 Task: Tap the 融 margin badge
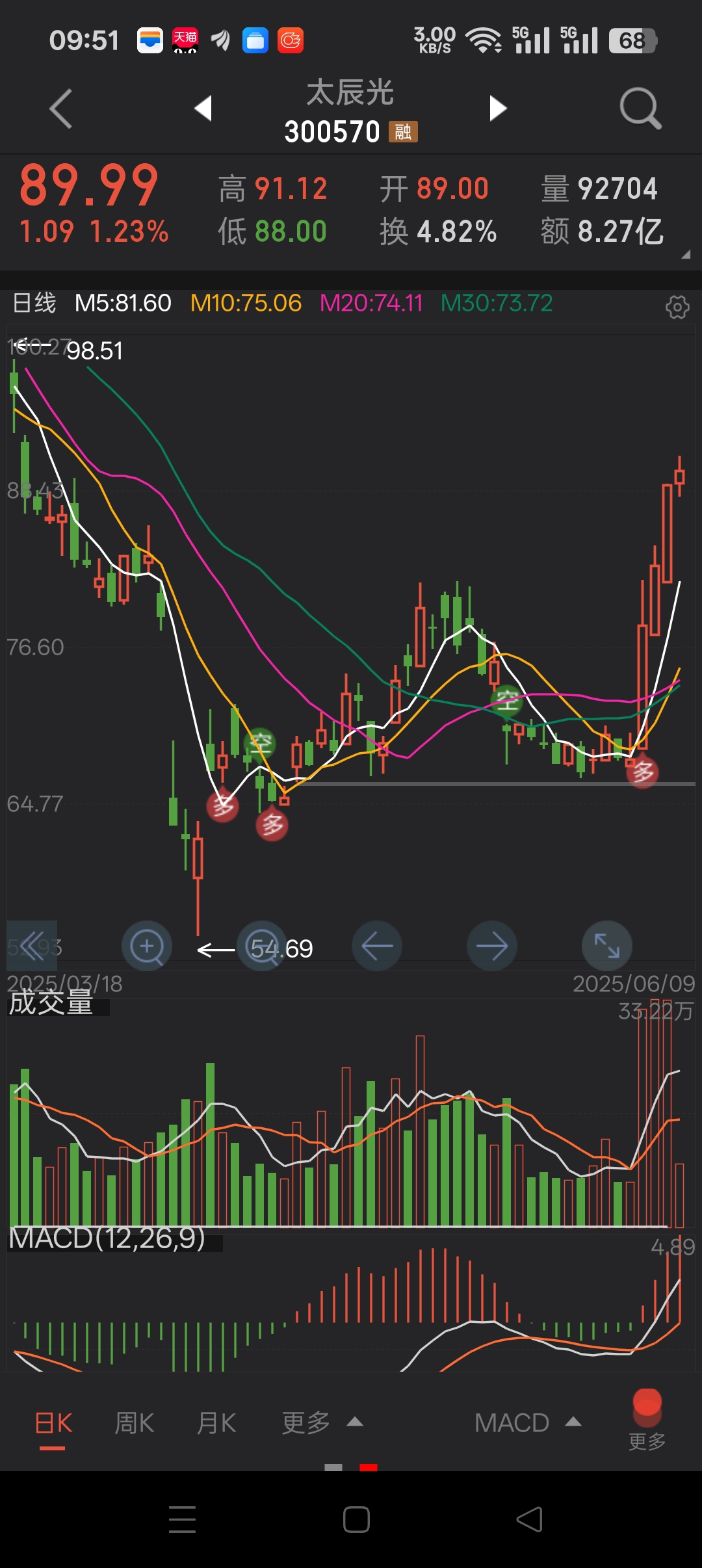click(x=403, y=132)
